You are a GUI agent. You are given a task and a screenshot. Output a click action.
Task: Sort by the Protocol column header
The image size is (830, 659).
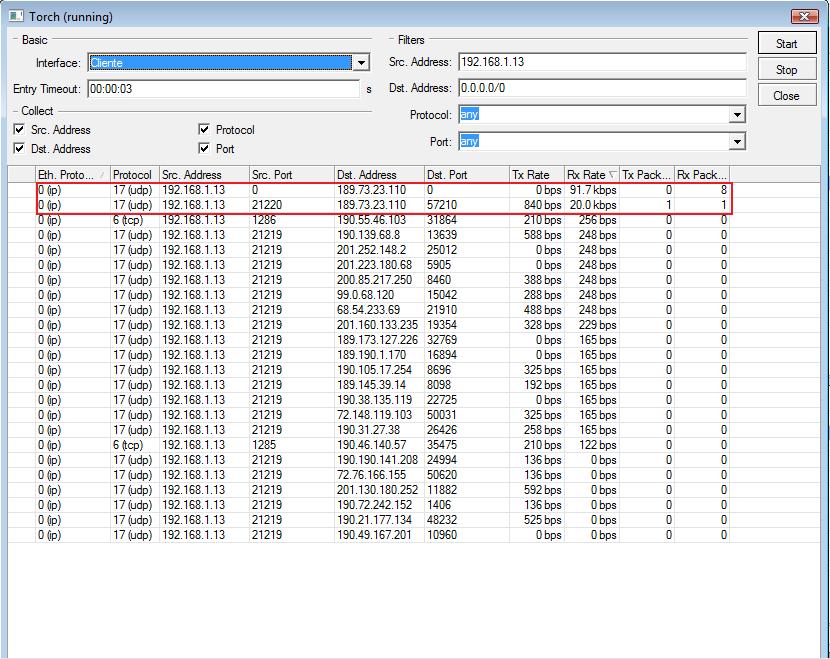(134, 175)
